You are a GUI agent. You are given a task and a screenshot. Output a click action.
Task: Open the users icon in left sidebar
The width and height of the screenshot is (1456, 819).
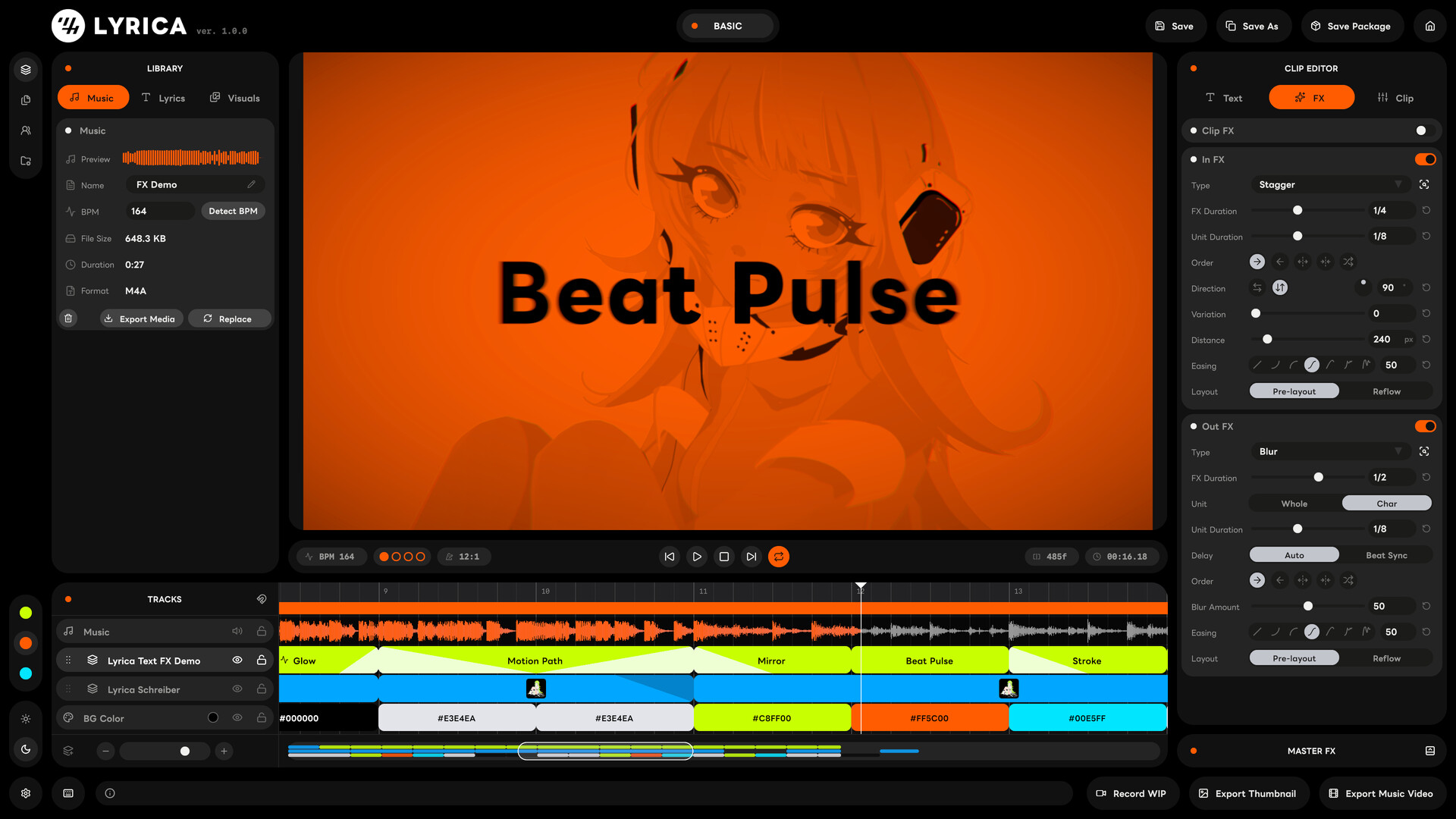26,130
